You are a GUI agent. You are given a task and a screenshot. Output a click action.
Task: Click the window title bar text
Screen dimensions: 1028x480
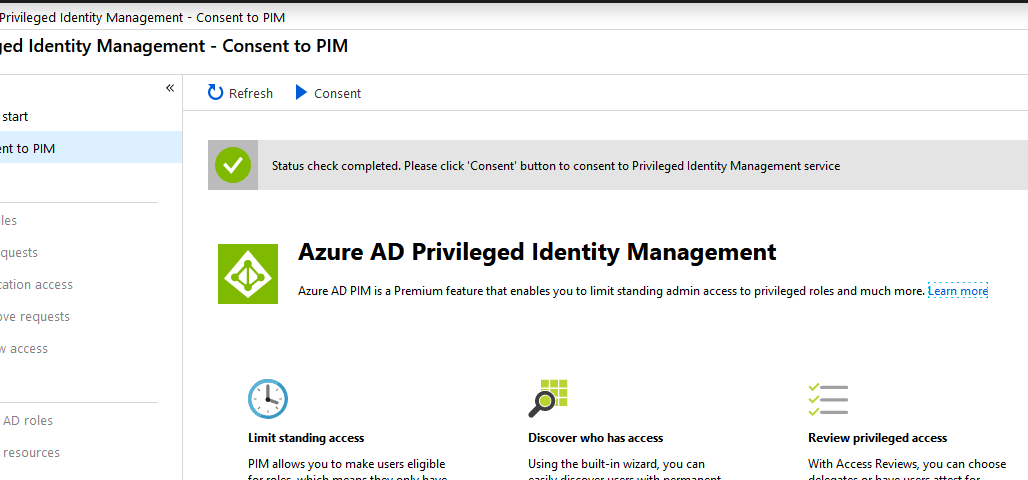142,17
